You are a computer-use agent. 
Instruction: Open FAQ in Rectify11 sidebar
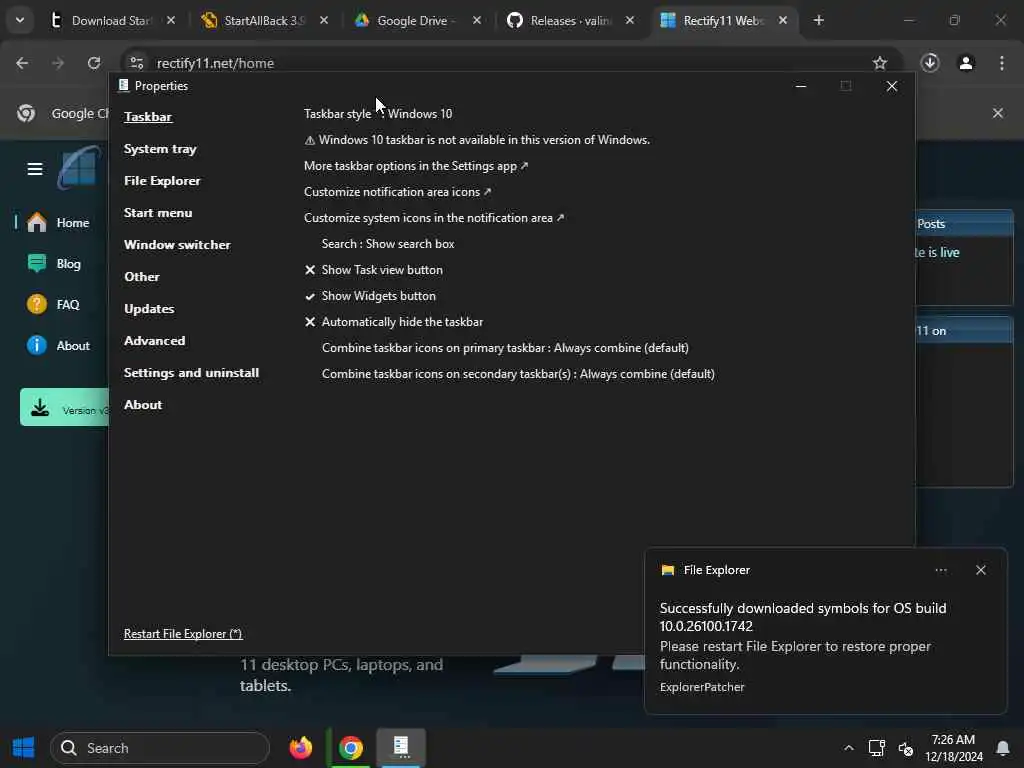click(x=54, y=305)
